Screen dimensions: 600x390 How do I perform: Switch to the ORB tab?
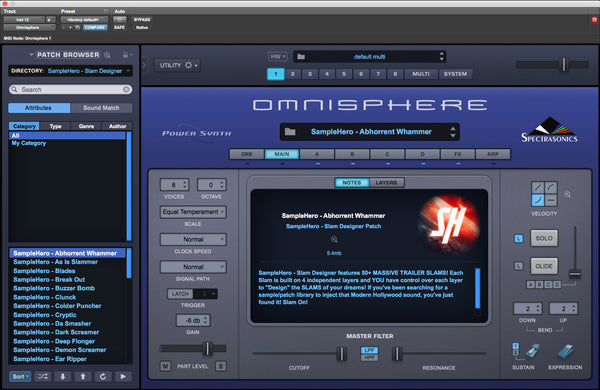(246, 154)
